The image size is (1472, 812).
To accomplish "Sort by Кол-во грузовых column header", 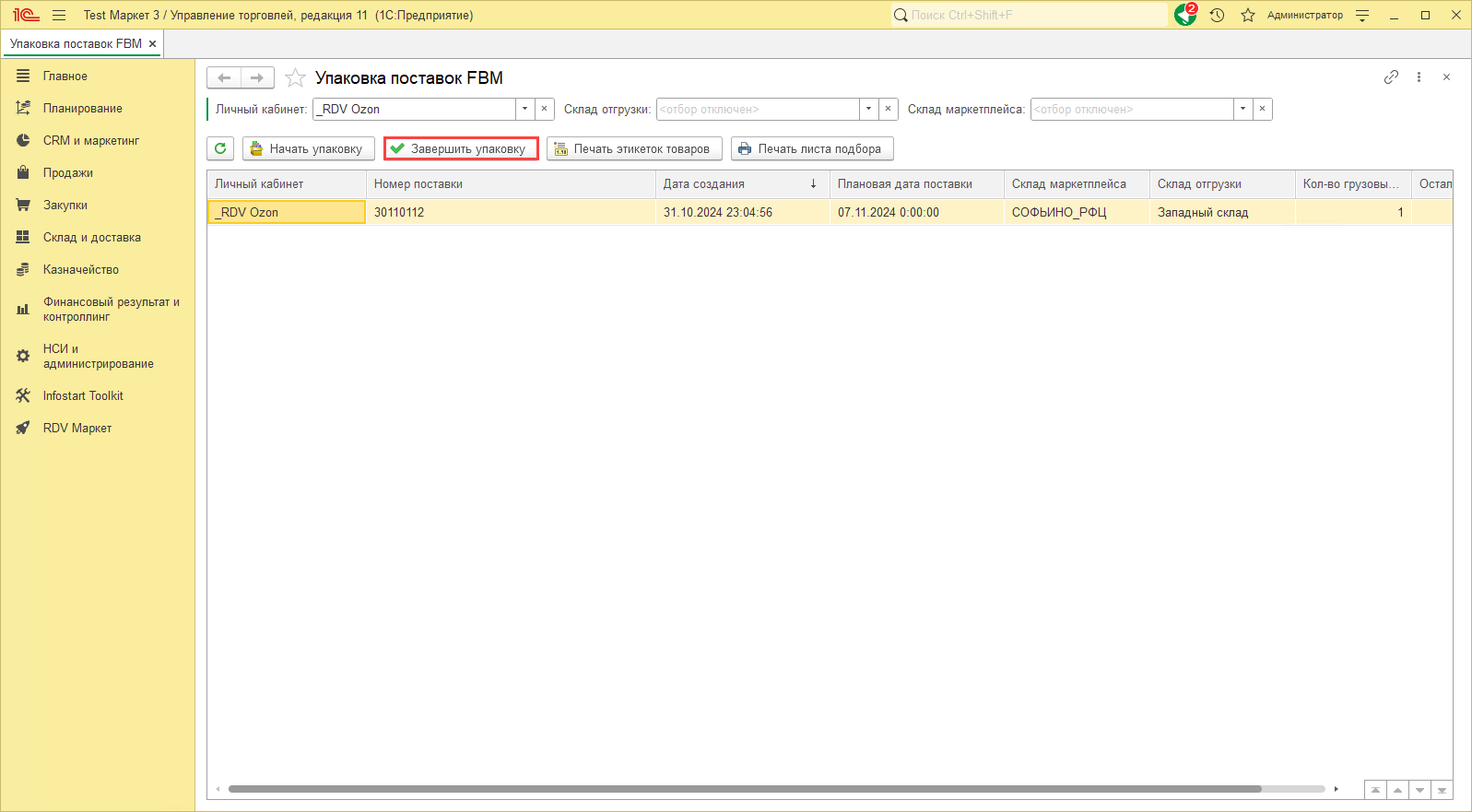I will click(x=1353, y=184).
